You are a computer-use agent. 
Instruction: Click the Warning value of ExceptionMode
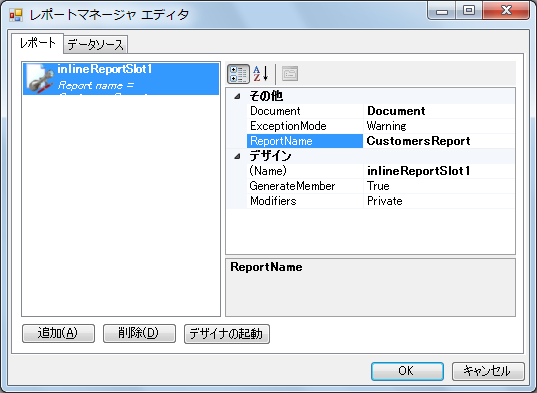pos(439,126)
